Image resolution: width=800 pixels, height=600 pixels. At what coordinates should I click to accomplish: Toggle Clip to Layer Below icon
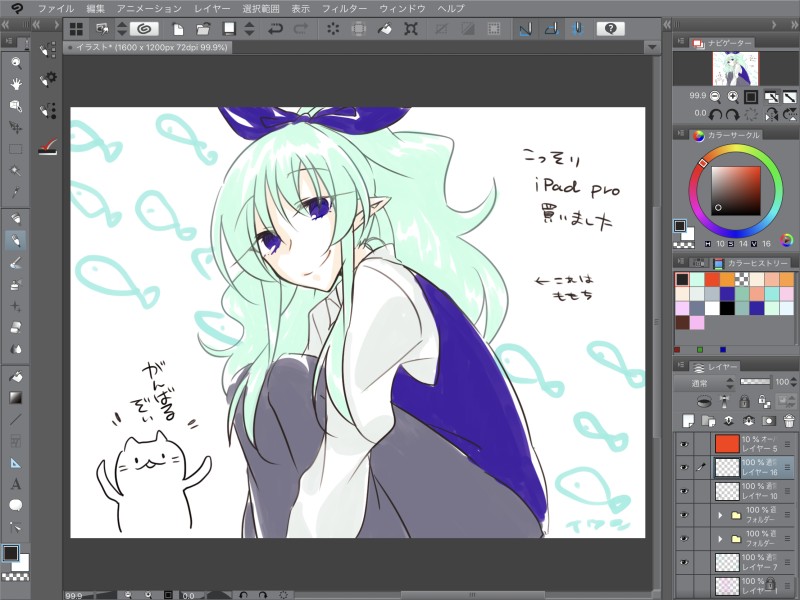click(704, 402)
